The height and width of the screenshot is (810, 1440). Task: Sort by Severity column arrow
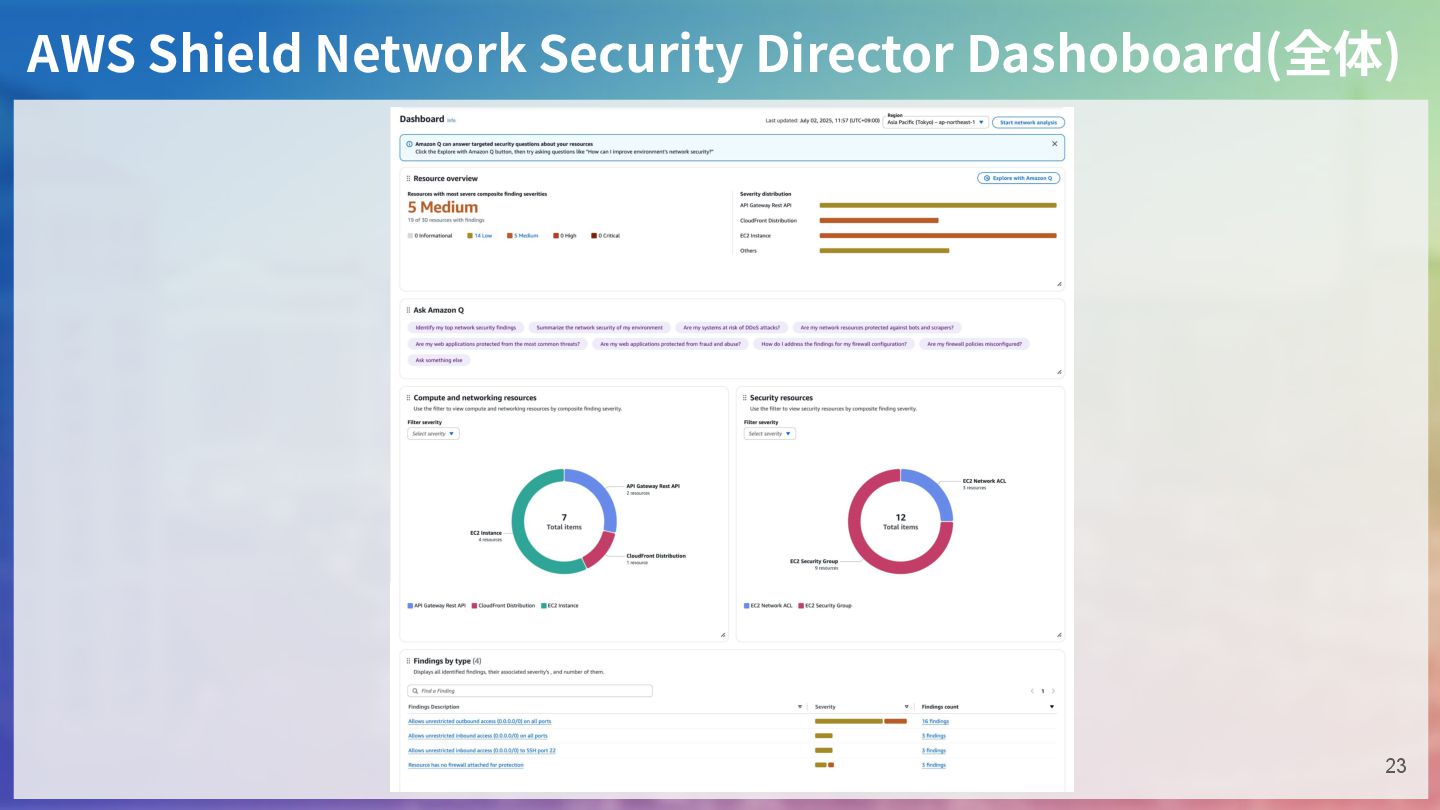click(906, 707)
